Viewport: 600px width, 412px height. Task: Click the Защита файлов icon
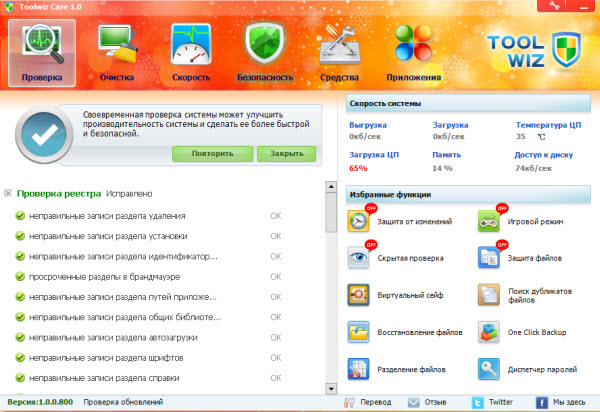489,257
